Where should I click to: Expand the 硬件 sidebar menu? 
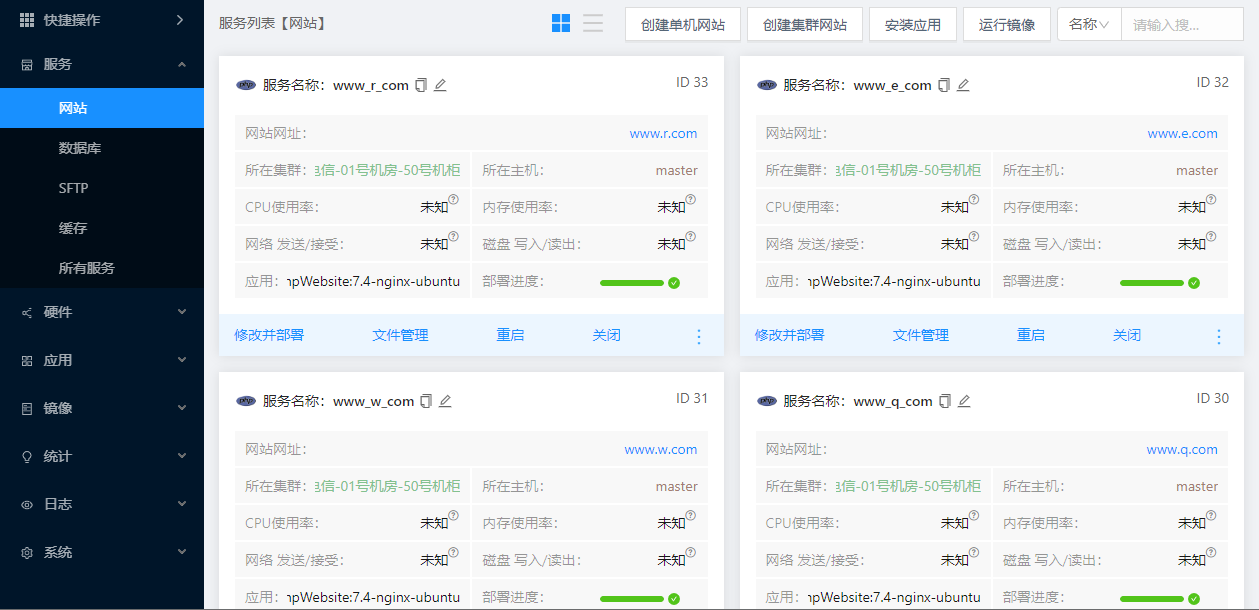coord(102,312)
